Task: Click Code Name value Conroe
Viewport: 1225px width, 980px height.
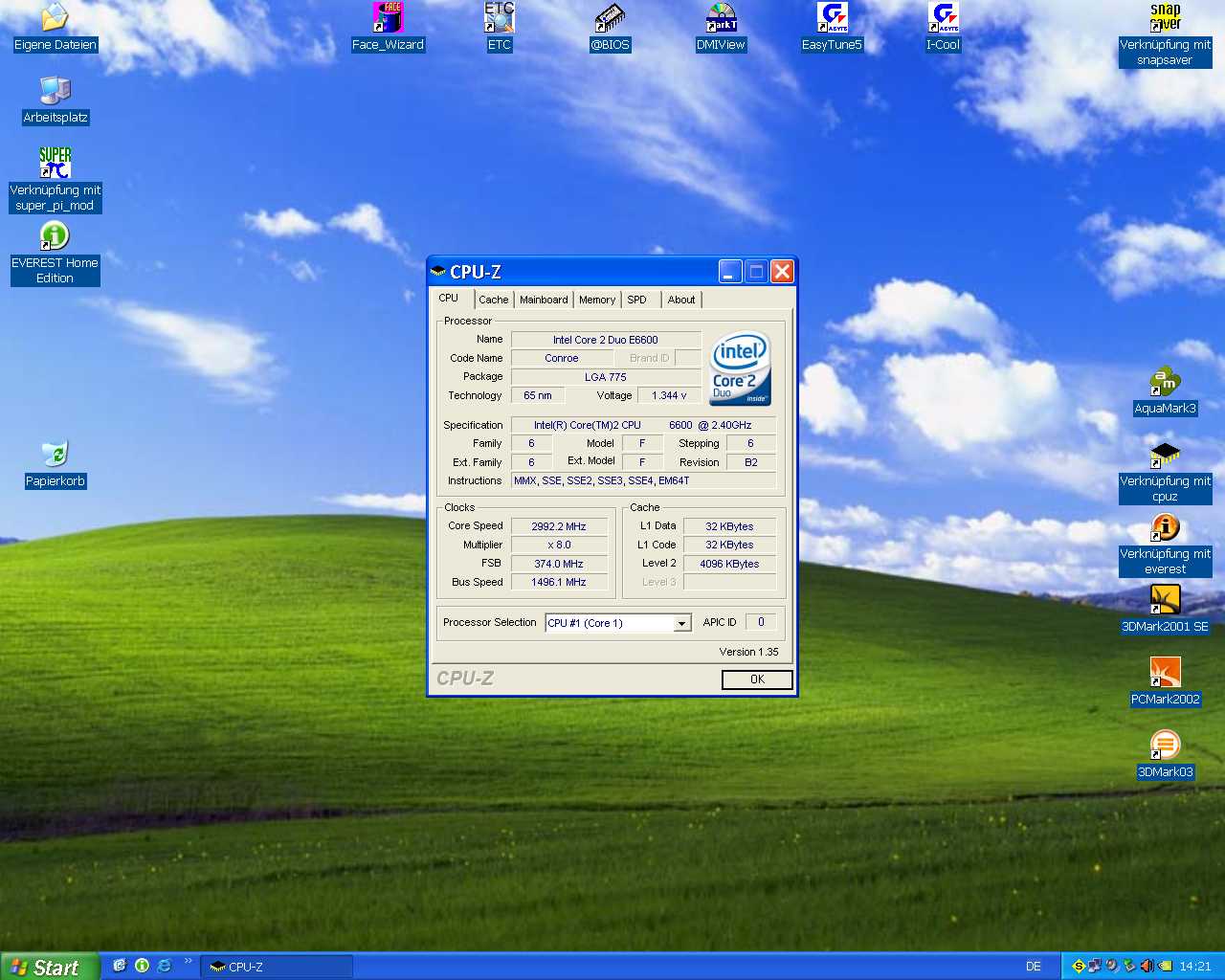Action: click(562, 358)
